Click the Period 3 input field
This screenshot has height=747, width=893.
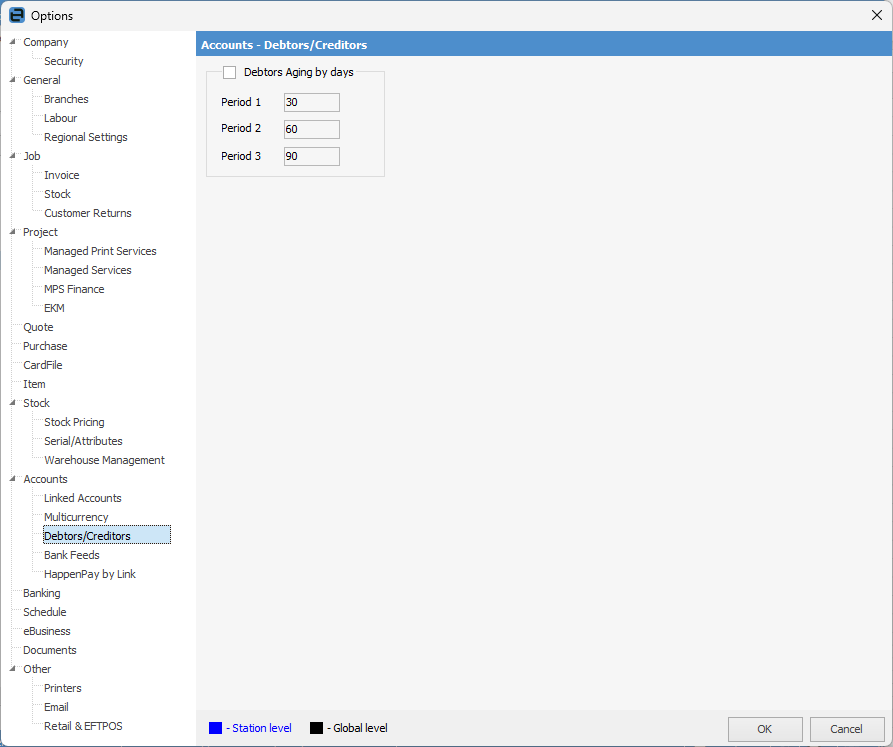click(312, 157)
